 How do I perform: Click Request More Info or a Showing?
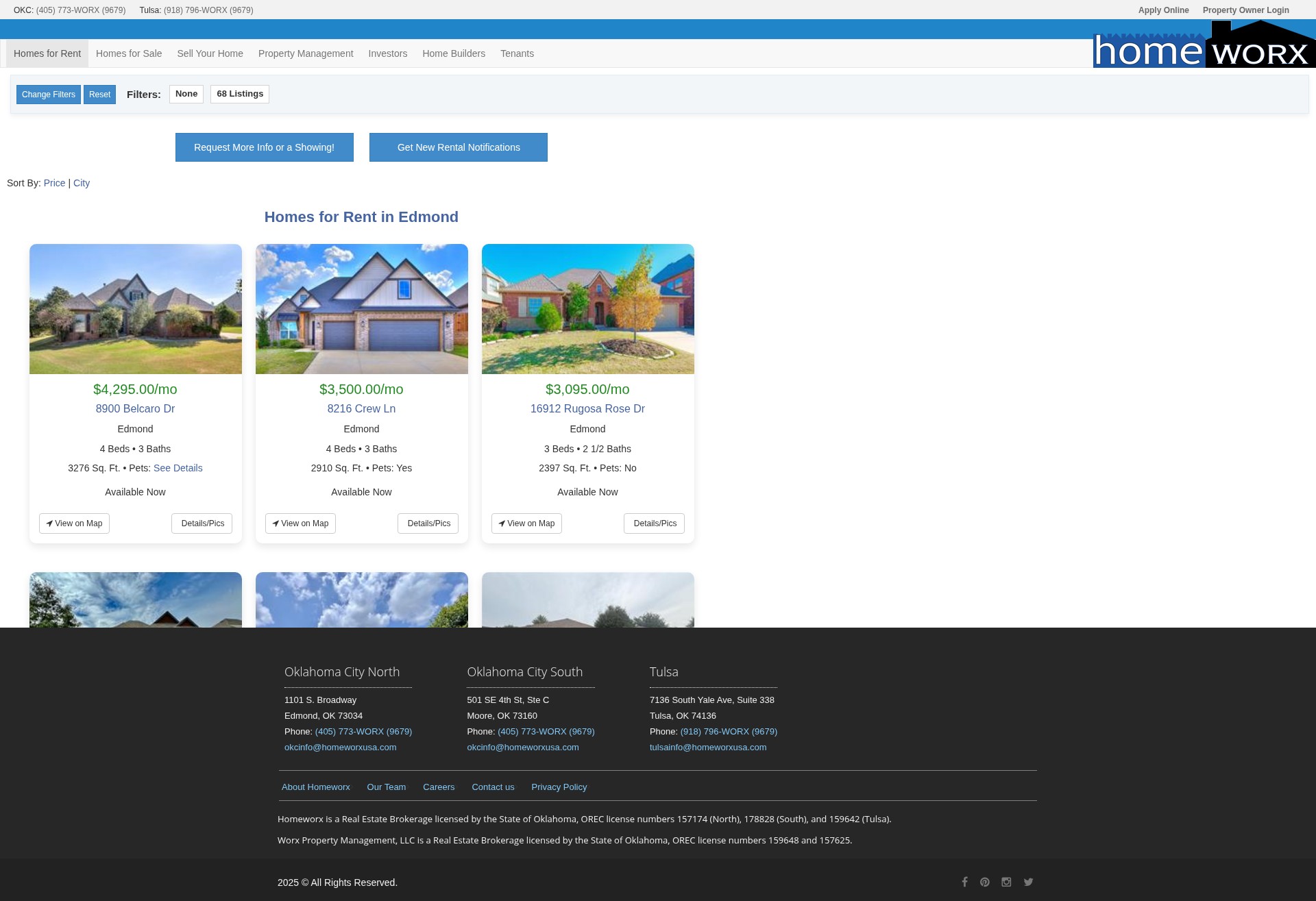pyautogui.click(x=265, y=147)
